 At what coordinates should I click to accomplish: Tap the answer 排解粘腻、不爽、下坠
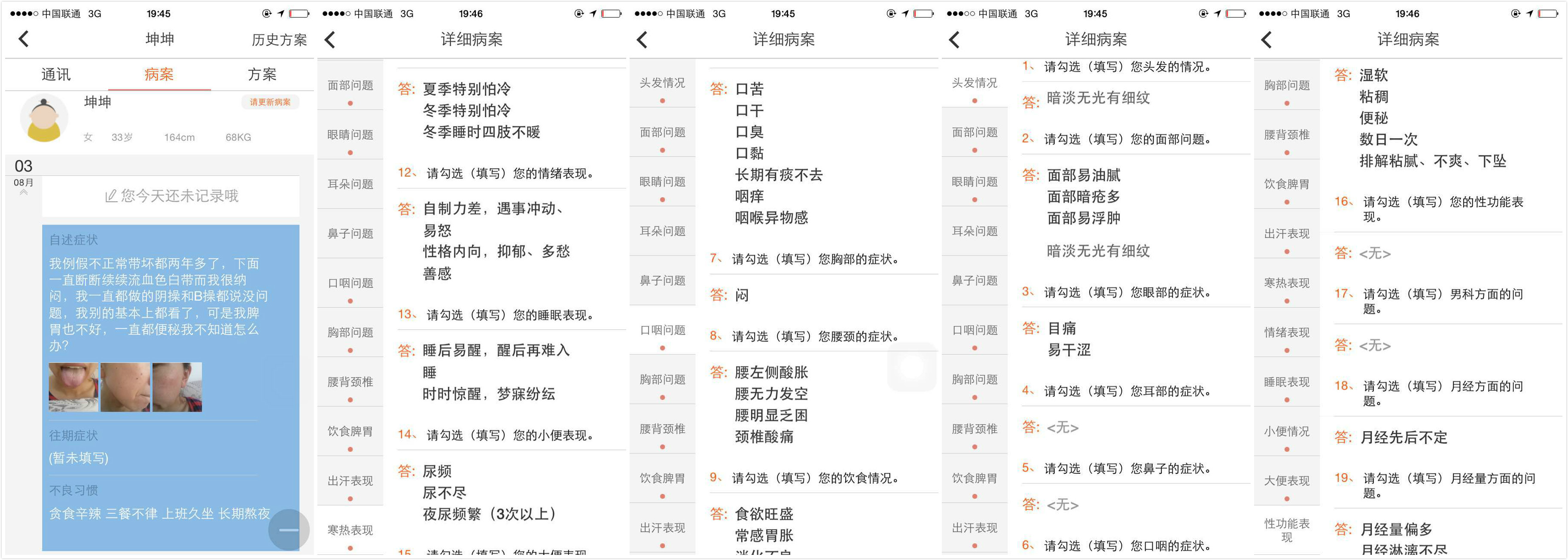(1433, 161)
